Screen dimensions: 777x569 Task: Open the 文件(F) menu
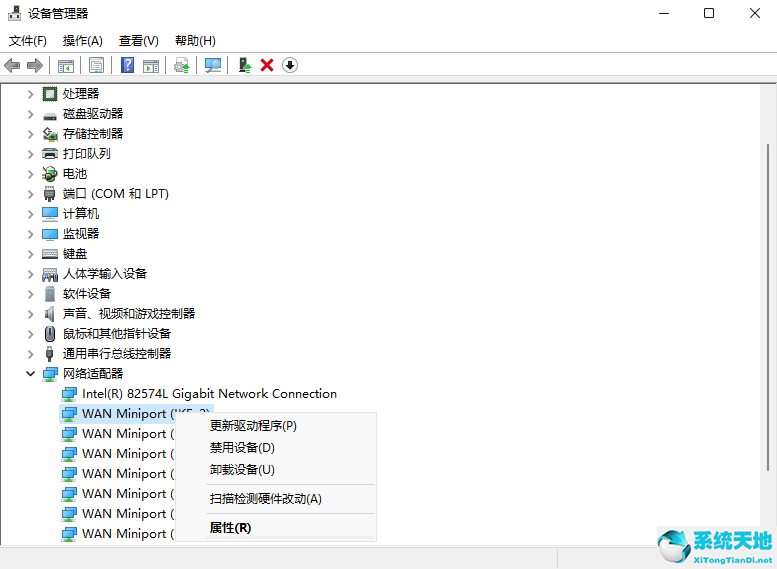point(28,41)
